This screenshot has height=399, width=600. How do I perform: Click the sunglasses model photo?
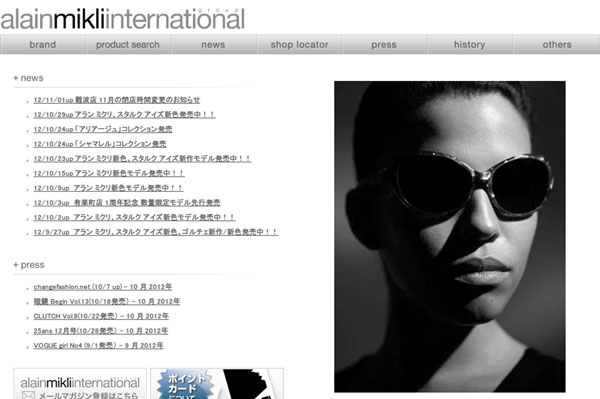pyautogui.click(x=450, y=236)
